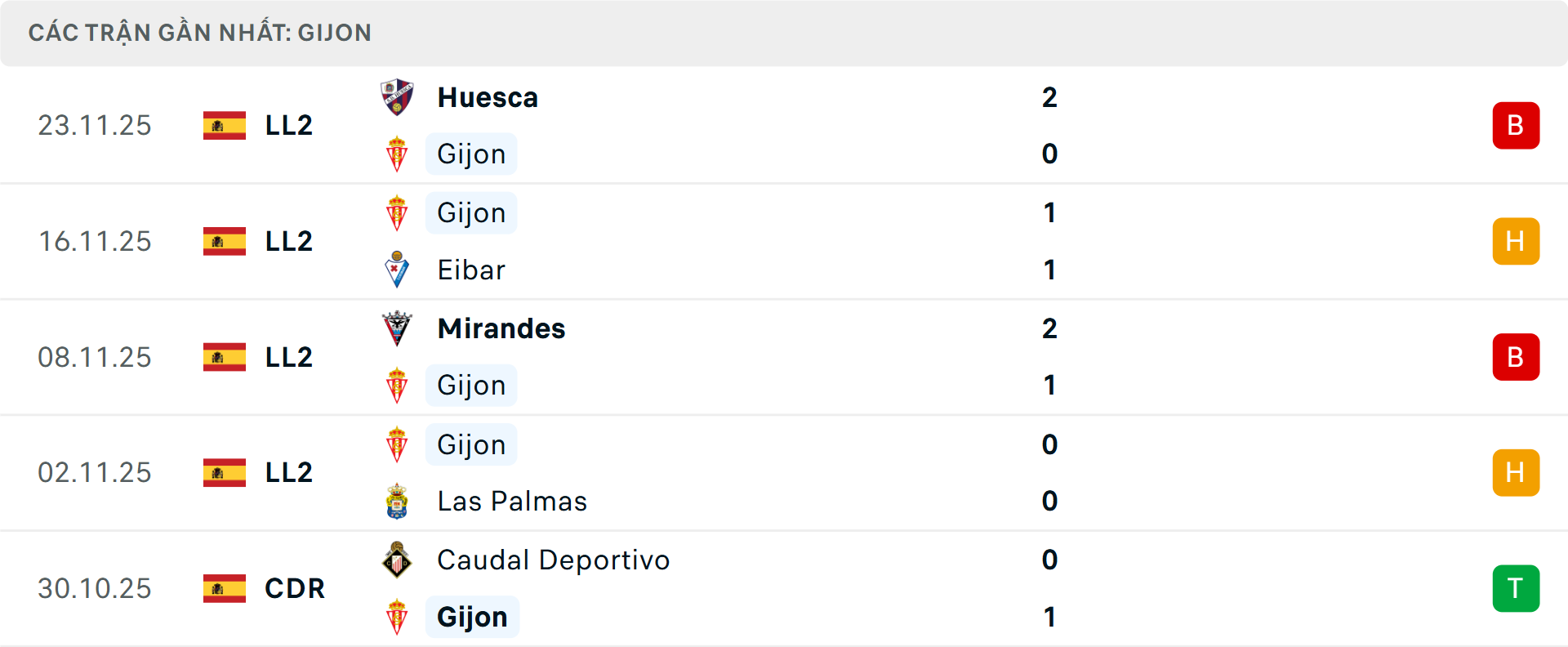This screenshot has height=647, width=1568.
Task: Open the Mirandes club crest
Action: 398,328
